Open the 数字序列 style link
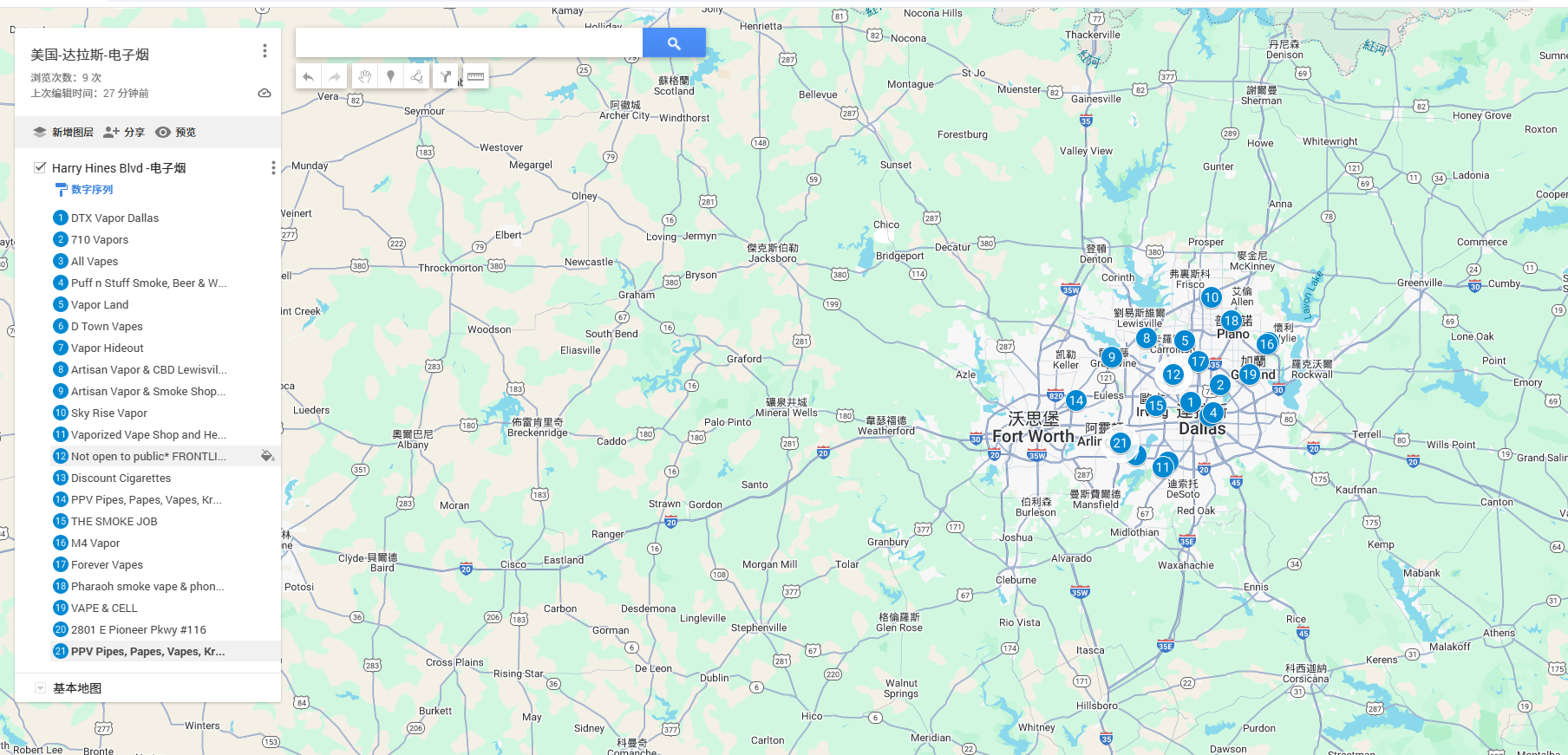The image size is (1568, 755). pos(91,189)
